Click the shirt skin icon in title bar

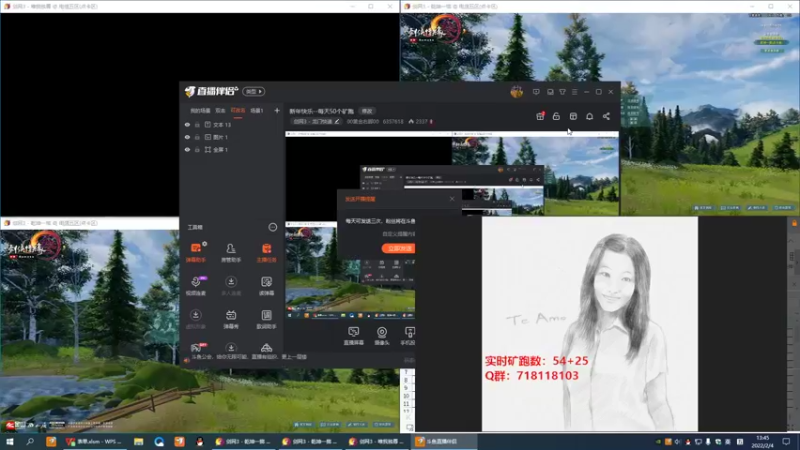[x=562, y=92]
